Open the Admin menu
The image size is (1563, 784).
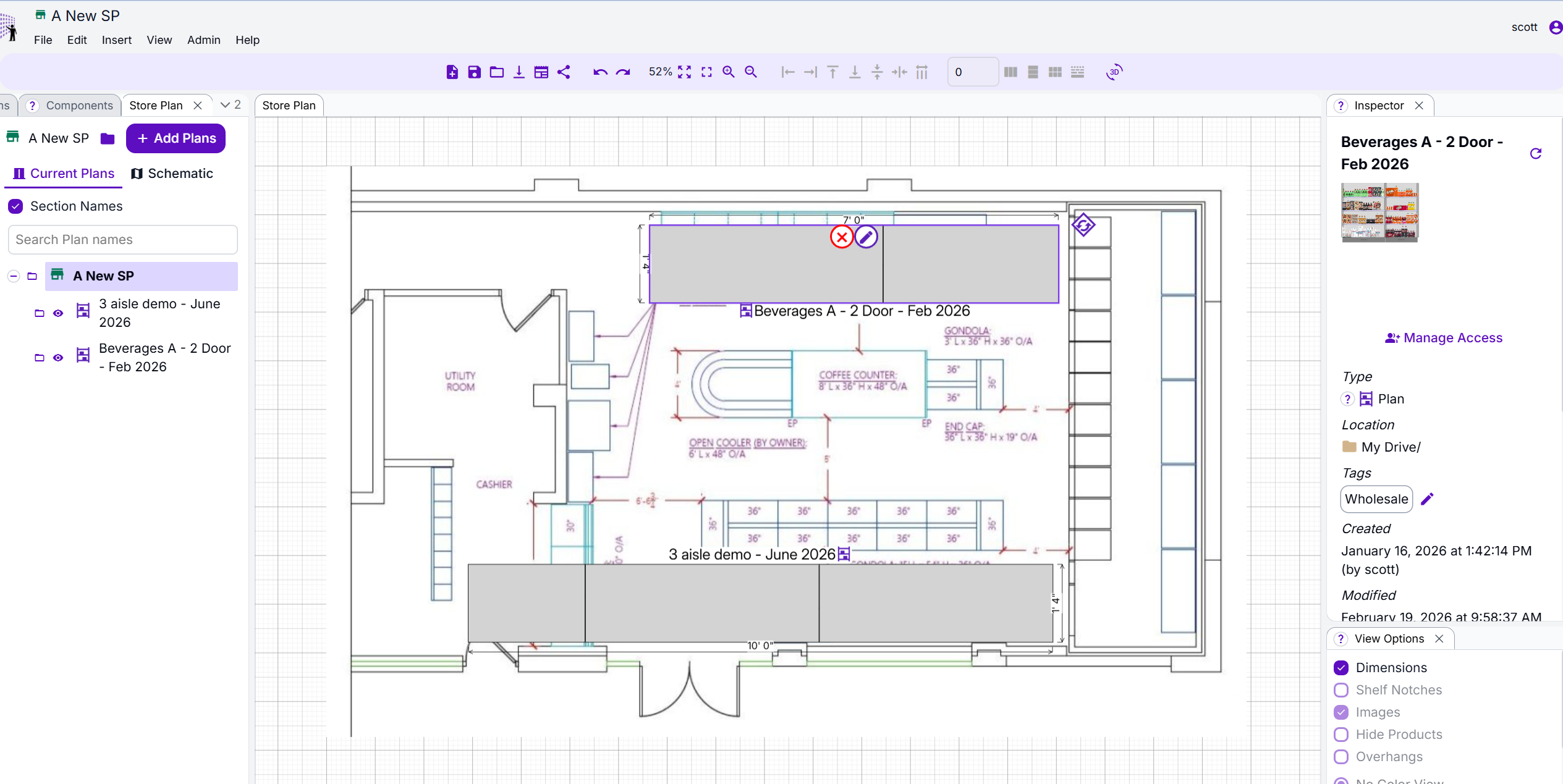point(204,40)
